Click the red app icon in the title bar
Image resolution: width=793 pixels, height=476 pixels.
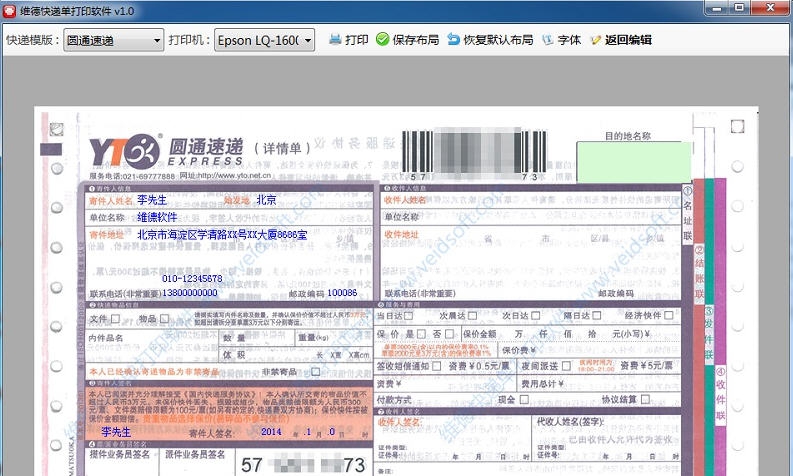pos(9,11)
